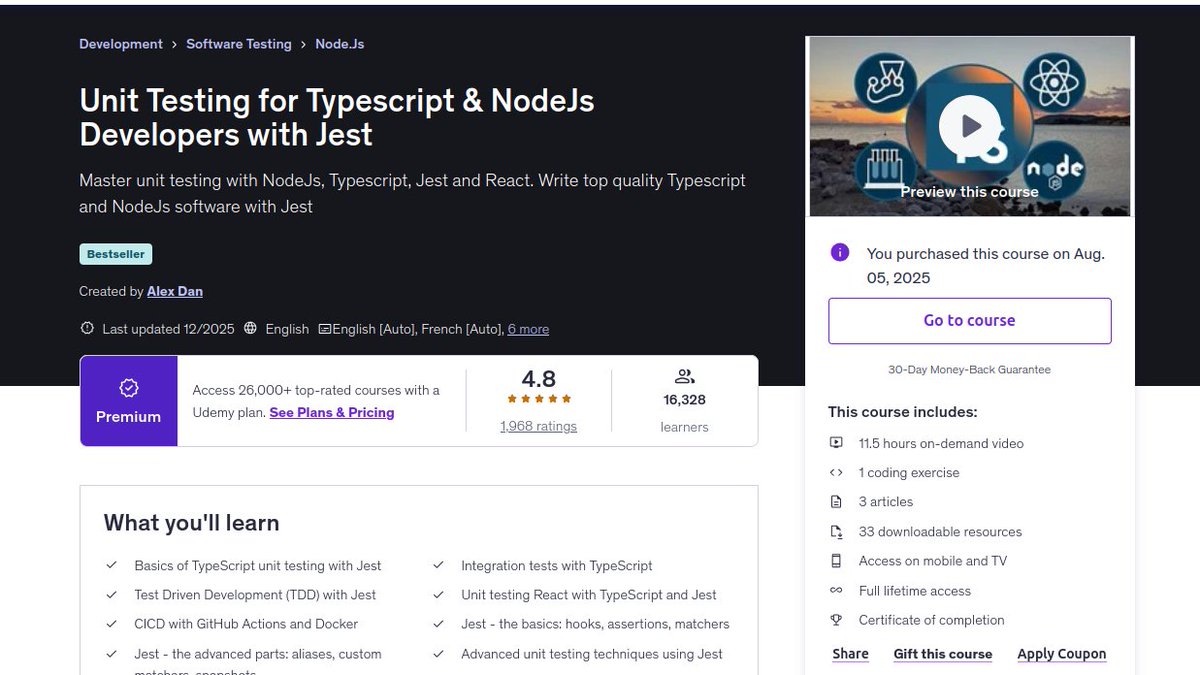The image size is (1200, 675).
Task: Click the 4.8 rating score
Action: pos(539,379)
